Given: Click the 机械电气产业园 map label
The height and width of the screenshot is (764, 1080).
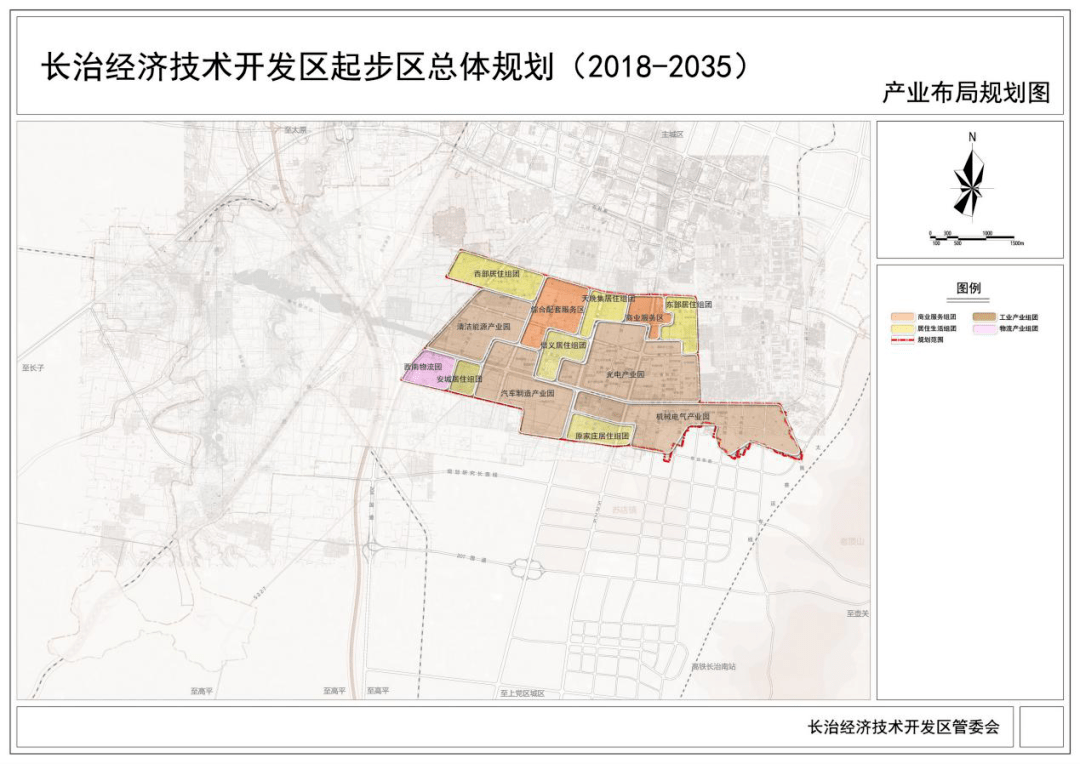Looking at the screenshot, I should (683, 416).
